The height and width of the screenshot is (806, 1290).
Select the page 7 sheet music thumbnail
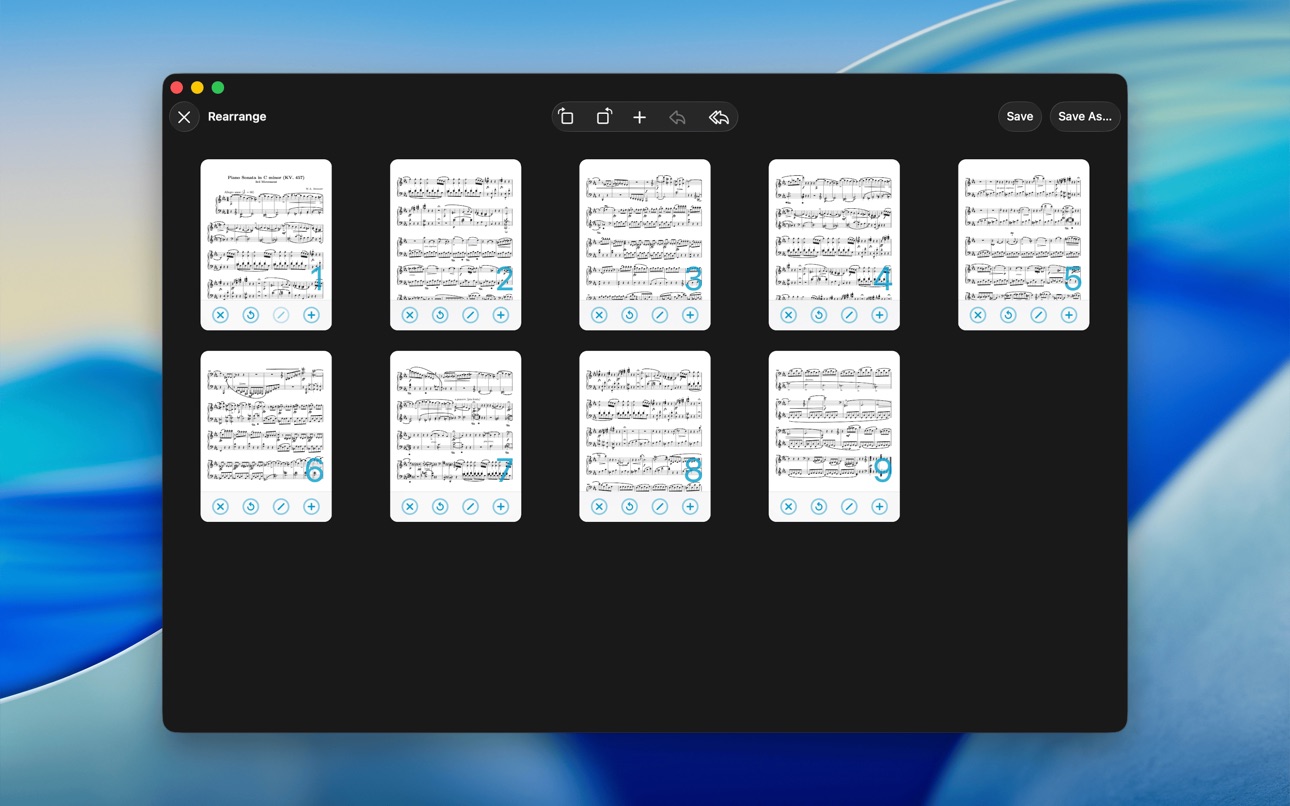coord(455,422)
